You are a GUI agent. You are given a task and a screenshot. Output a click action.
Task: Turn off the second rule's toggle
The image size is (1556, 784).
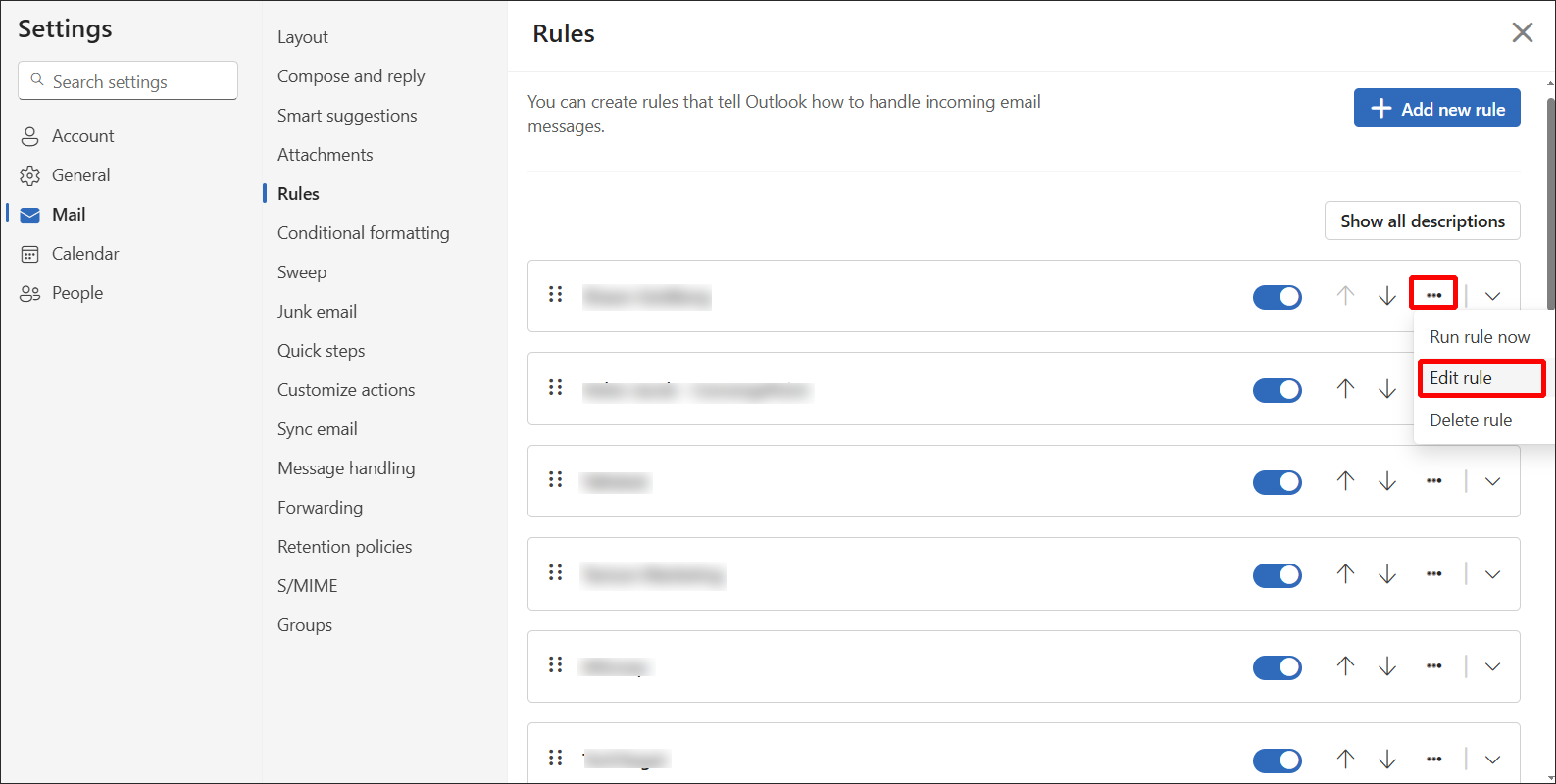tap(1277, 389)
